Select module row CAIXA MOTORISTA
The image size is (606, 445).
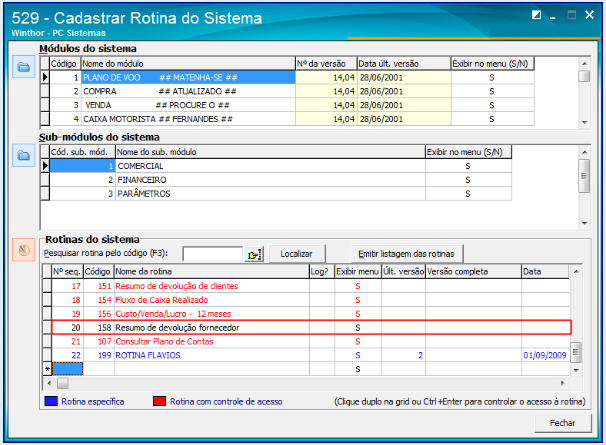(x=288, y=119)
